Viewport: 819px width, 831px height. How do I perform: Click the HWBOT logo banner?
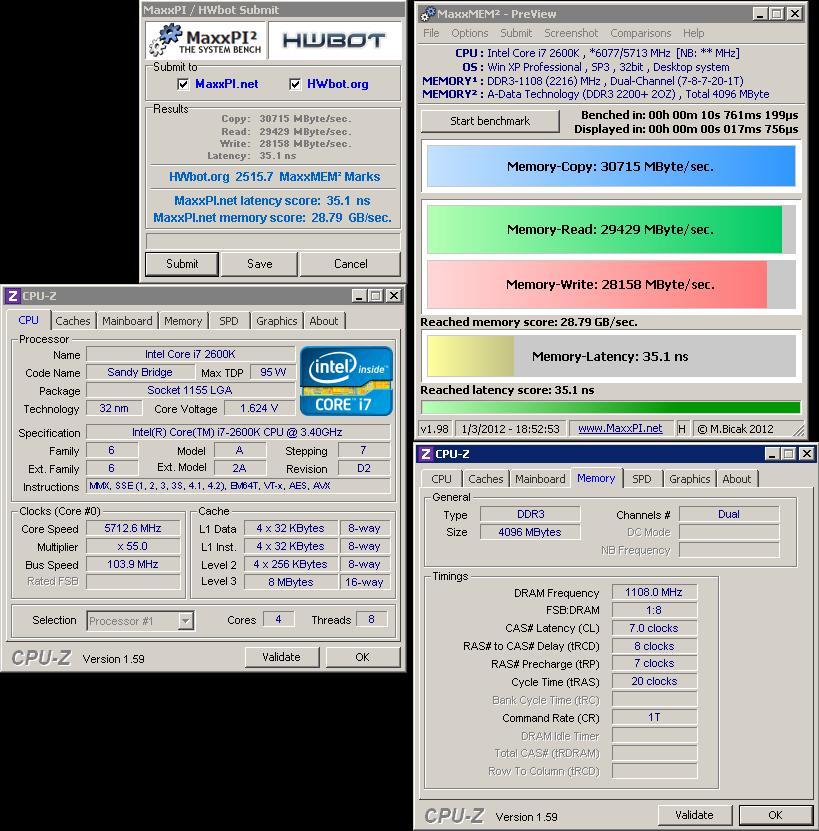point(334,41)
